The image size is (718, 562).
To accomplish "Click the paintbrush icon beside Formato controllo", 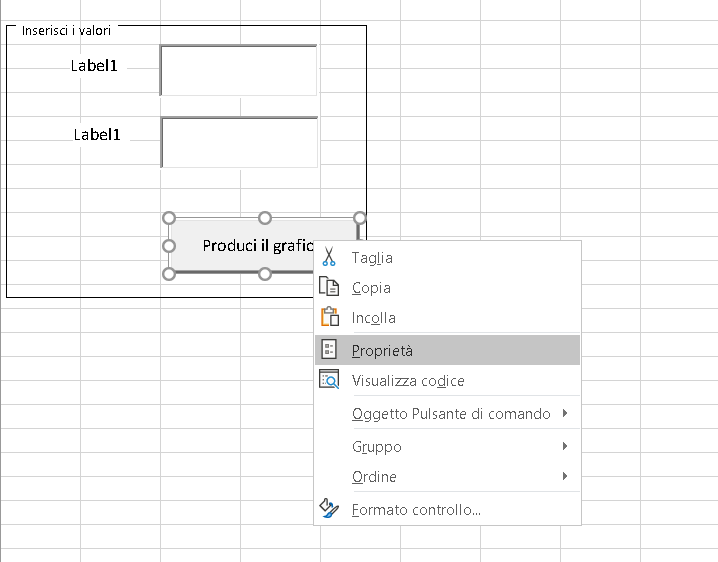I will pyautogui.click(x=329, y=509).
